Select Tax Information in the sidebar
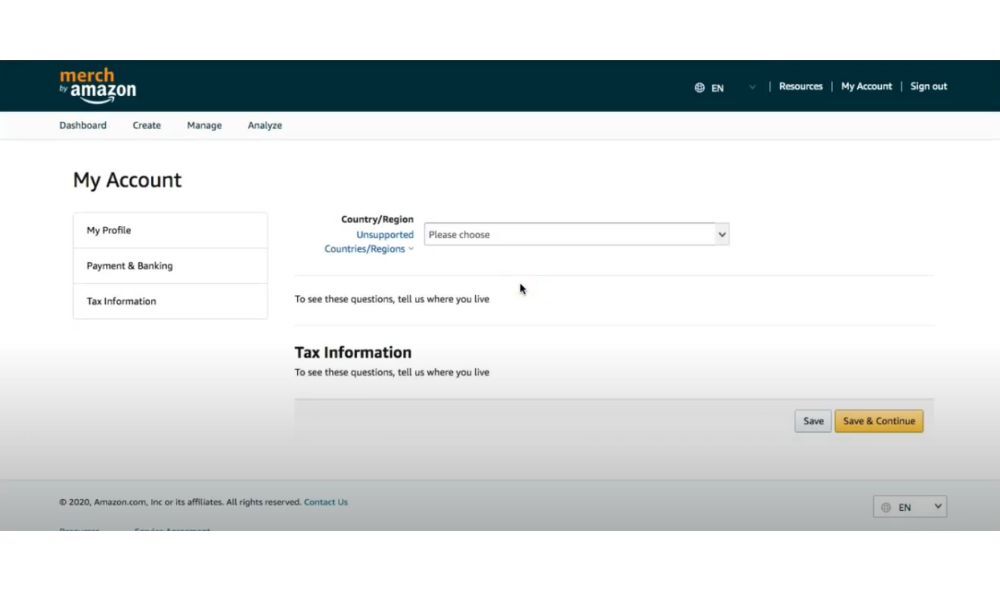The image size is (1000, 600). (170, 301)
